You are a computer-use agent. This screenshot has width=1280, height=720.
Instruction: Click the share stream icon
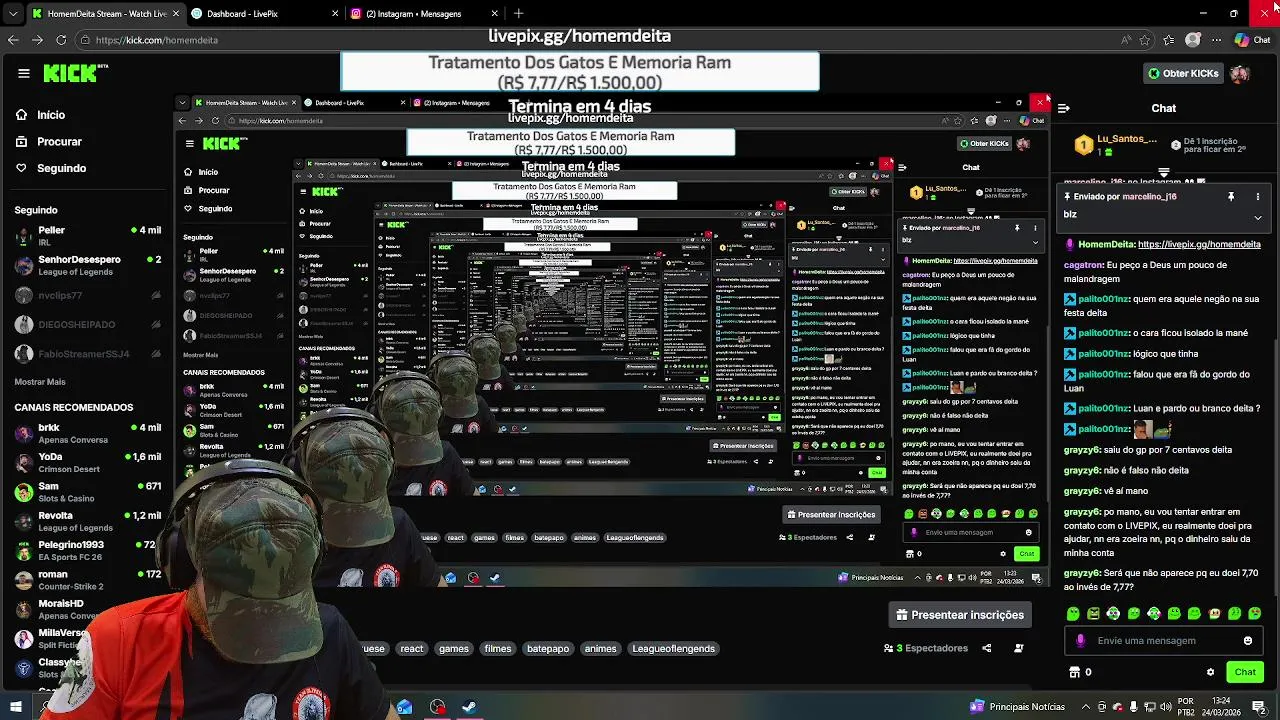[x=987, y=648]
